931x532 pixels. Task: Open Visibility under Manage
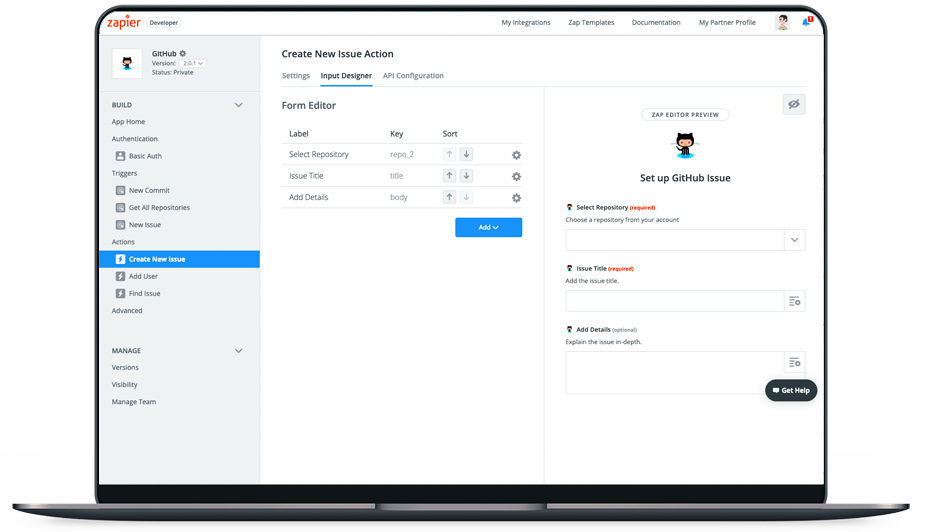(x=125, y=385)
